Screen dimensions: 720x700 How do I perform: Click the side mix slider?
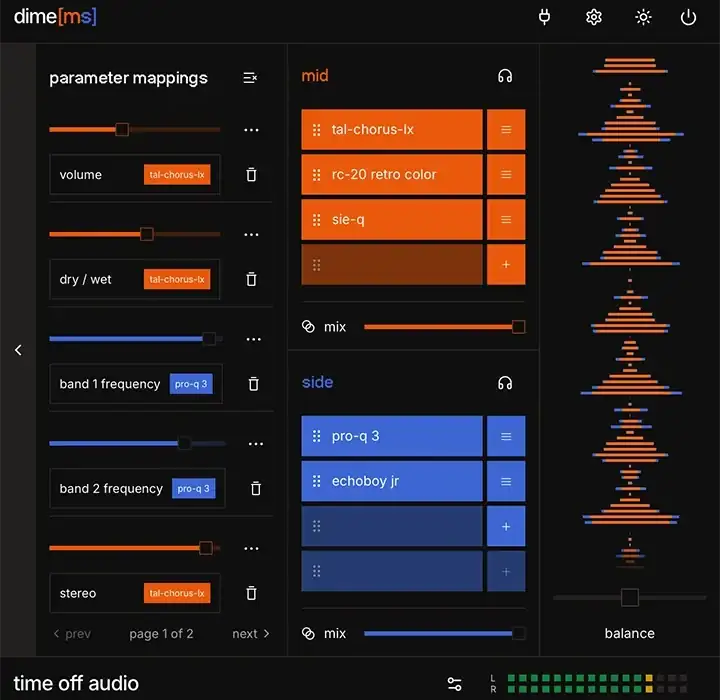[x=444, y=633]
